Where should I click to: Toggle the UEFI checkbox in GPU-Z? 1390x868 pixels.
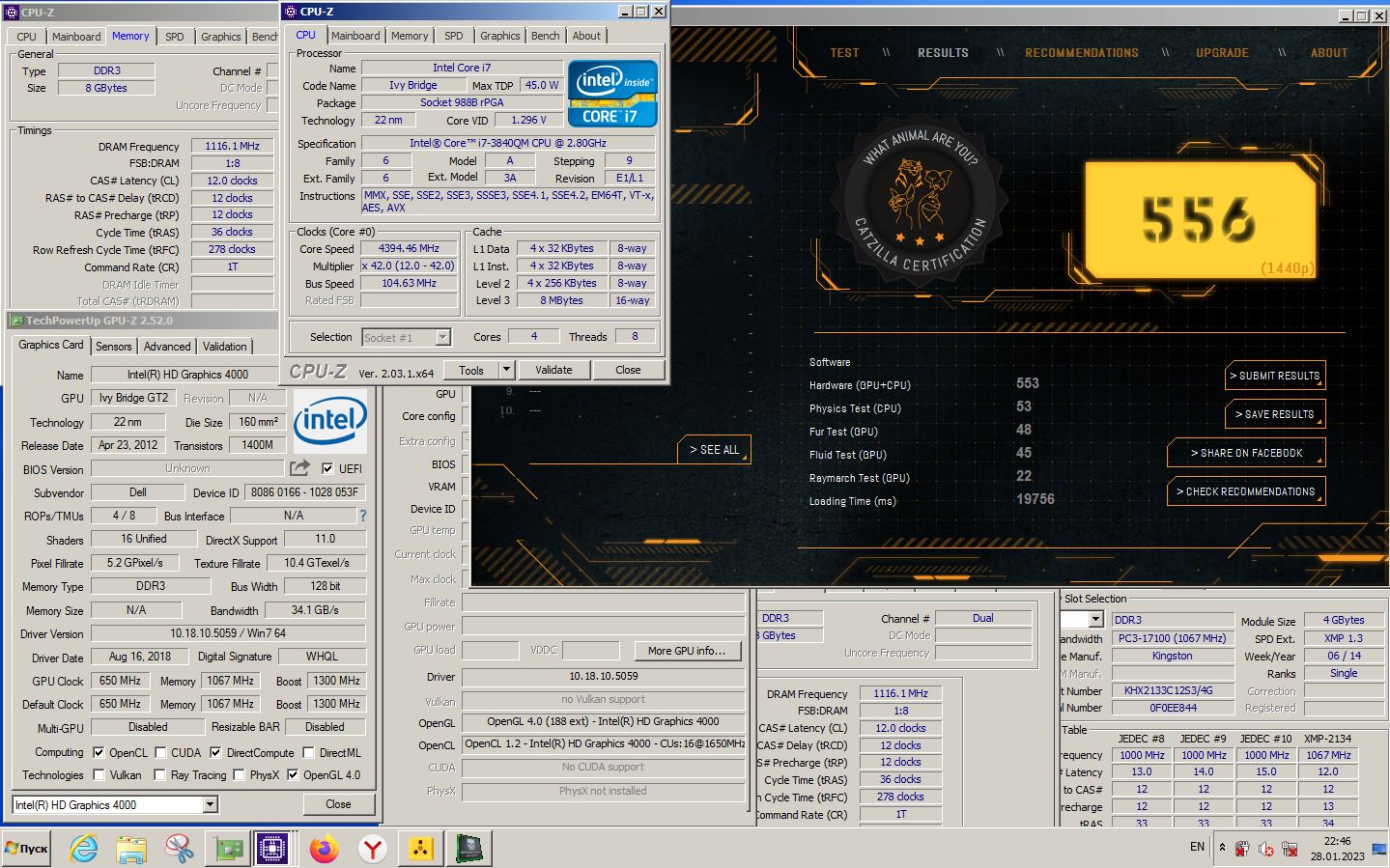coord(327,468)
